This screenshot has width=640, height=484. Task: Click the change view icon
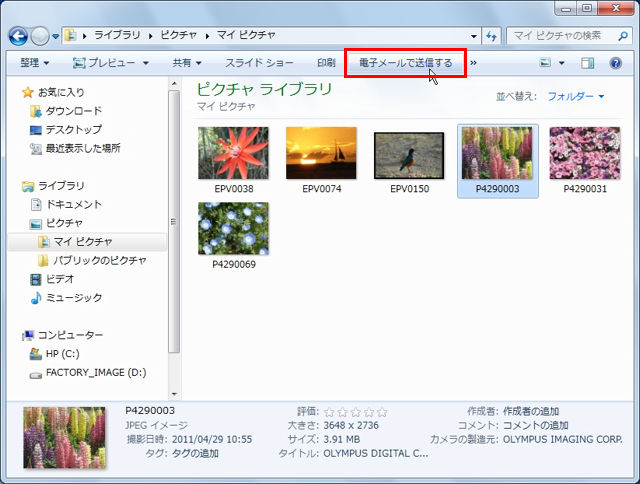pos(545,63)
